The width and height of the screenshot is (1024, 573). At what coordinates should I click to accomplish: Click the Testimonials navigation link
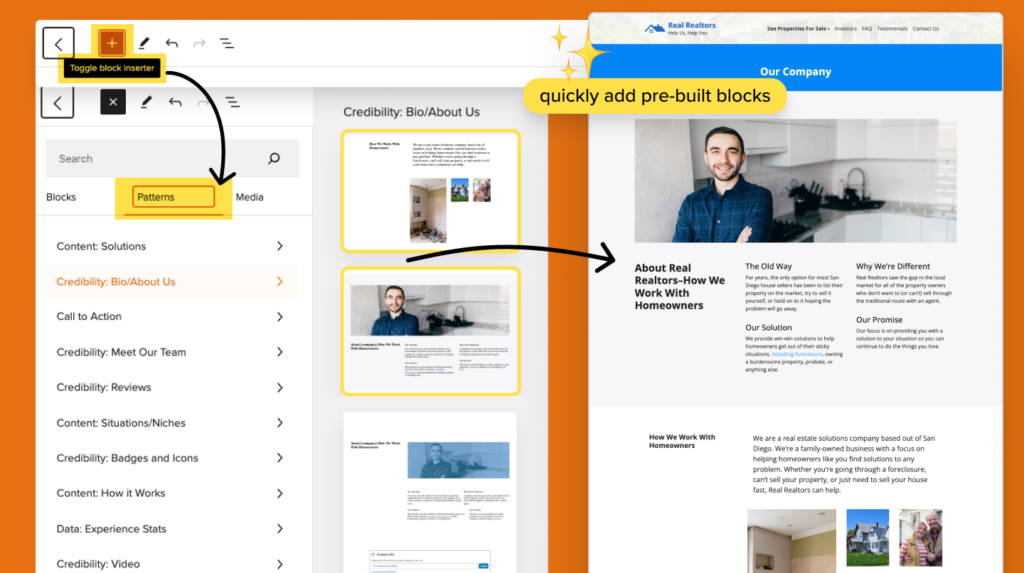tap(892, 29)
